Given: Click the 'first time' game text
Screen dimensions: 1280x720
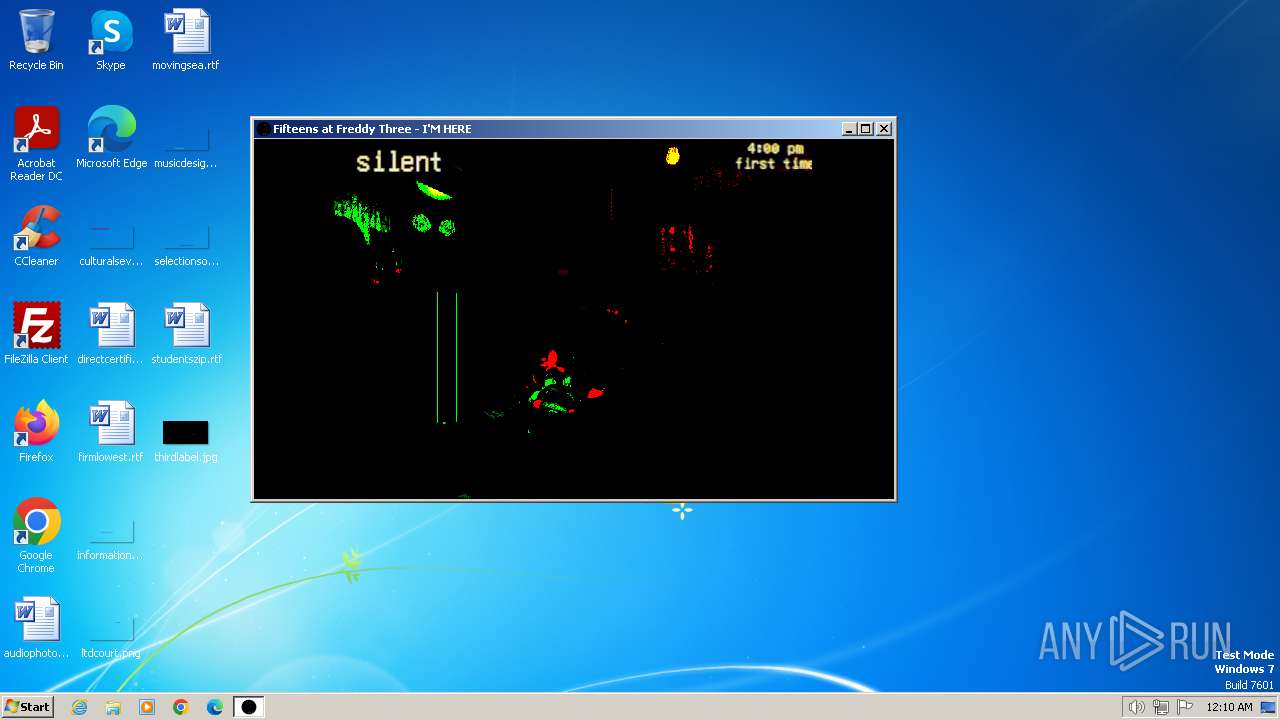Looking at the screenshot, I should pos(774,164).
